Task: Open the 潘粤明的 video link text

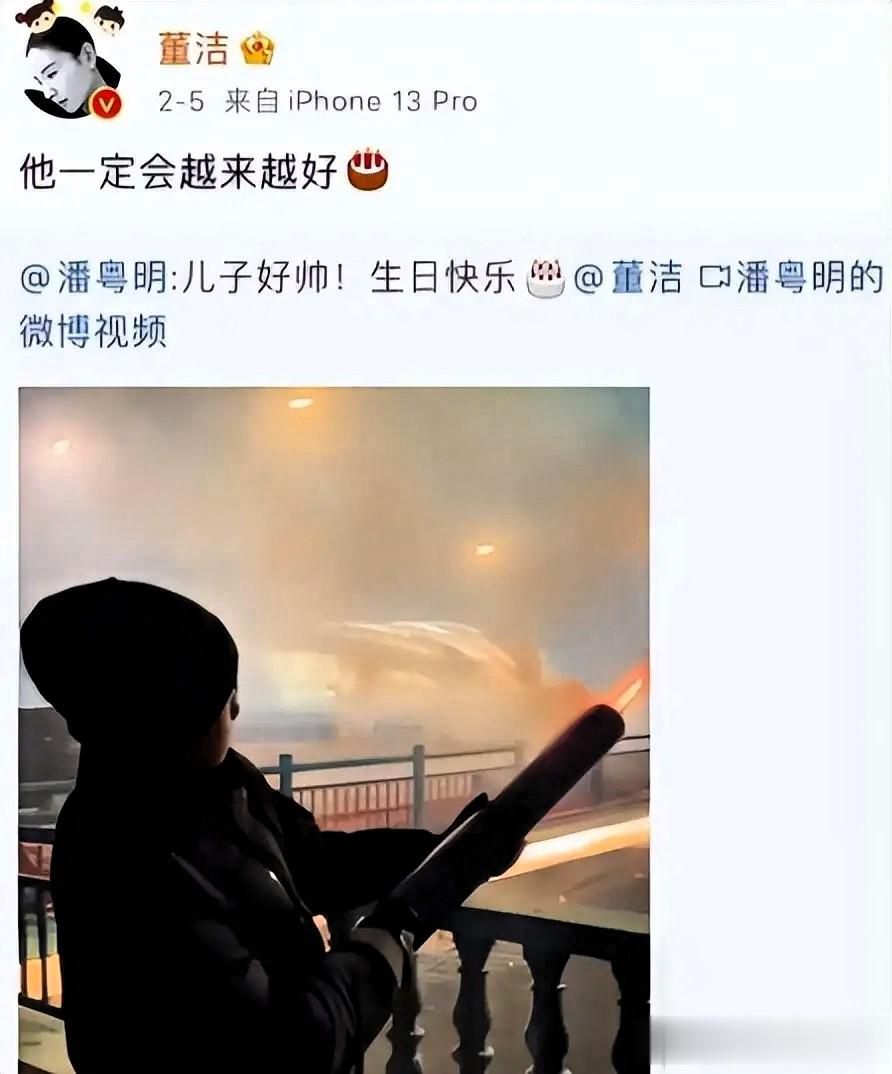Action: (x=810, y=277)
